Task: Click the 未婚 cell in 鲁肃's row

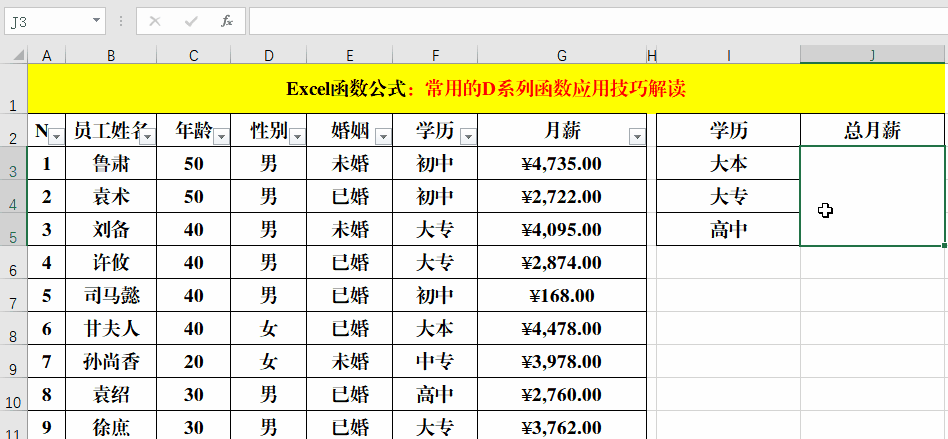Action: 349,163
